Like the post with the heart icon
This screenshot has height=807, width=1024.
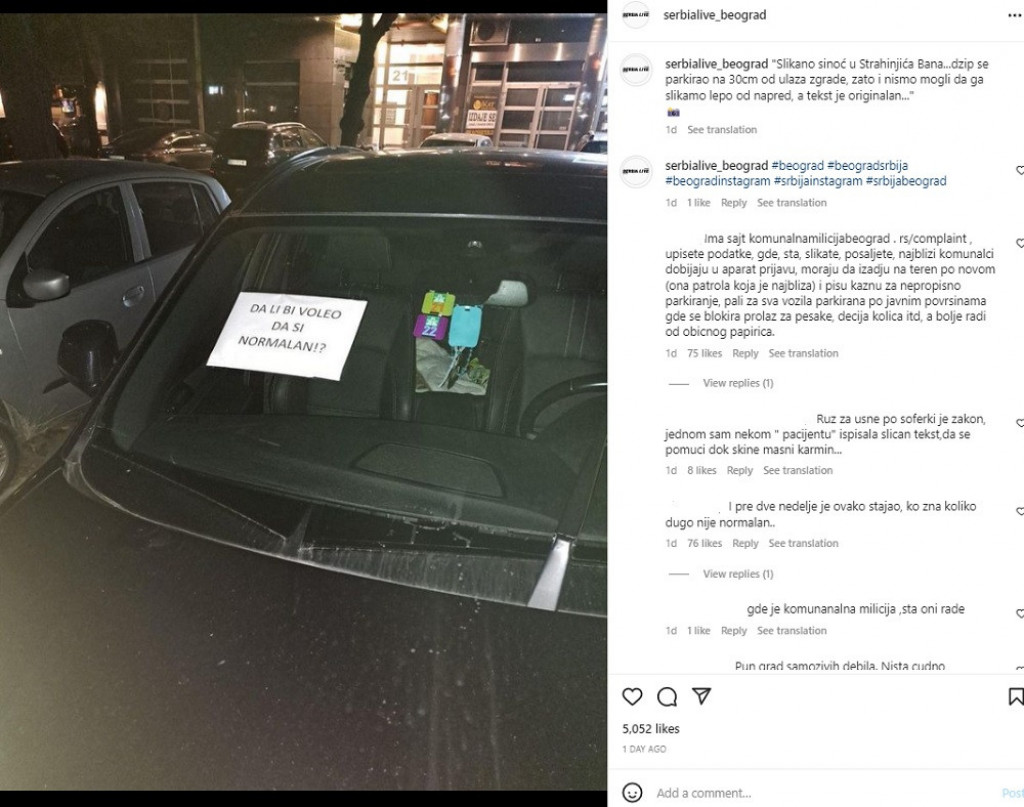632,697
